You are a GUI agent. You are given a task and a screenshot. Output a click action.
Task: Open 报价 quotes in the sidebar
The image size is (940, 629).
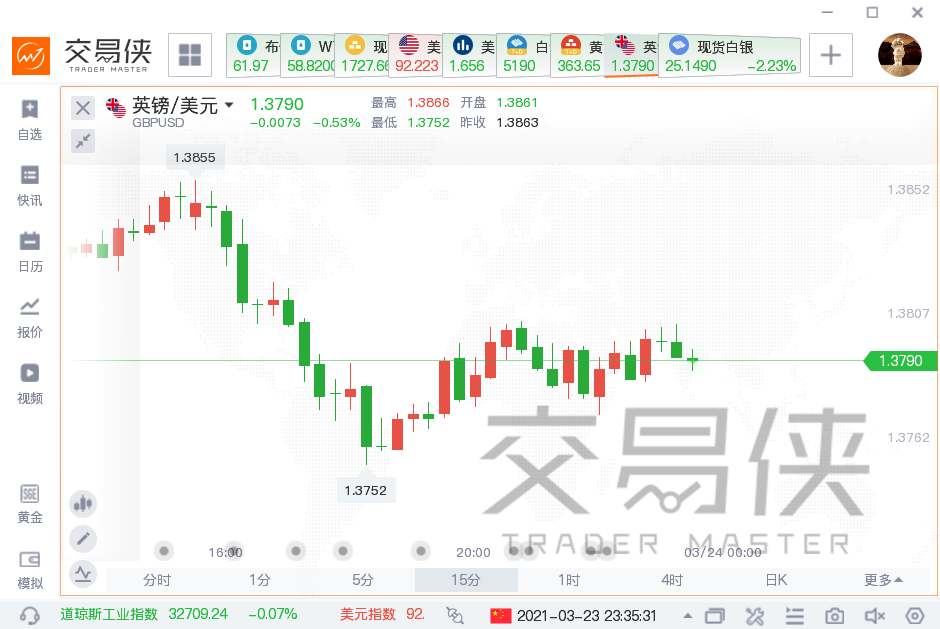[x=30, y=318]
